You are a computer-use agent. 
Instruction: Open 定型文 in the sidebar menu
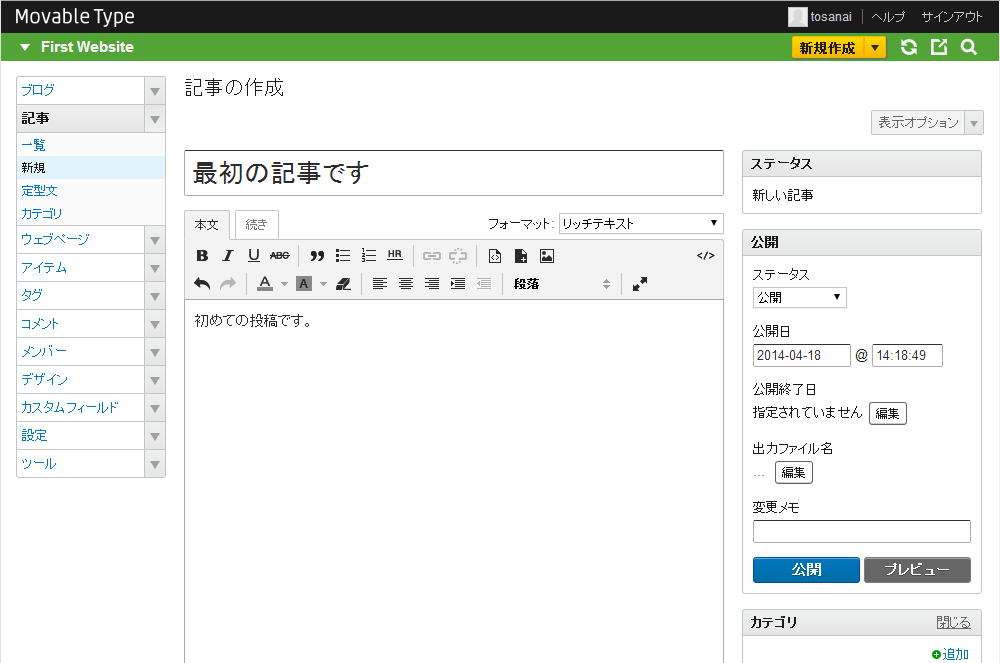(40, 190)
